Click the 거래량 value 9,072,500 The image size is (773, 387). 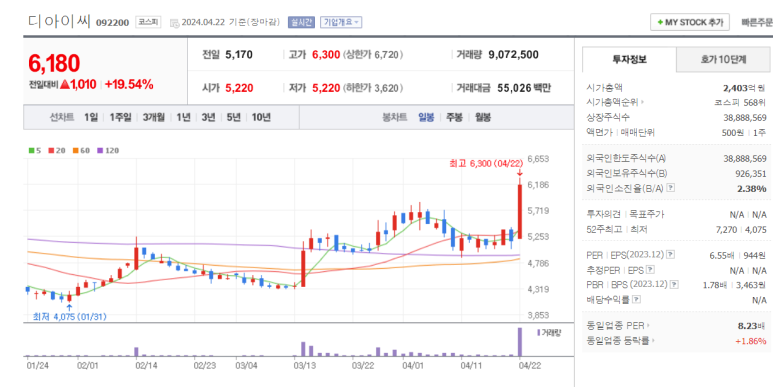[513, 55]
